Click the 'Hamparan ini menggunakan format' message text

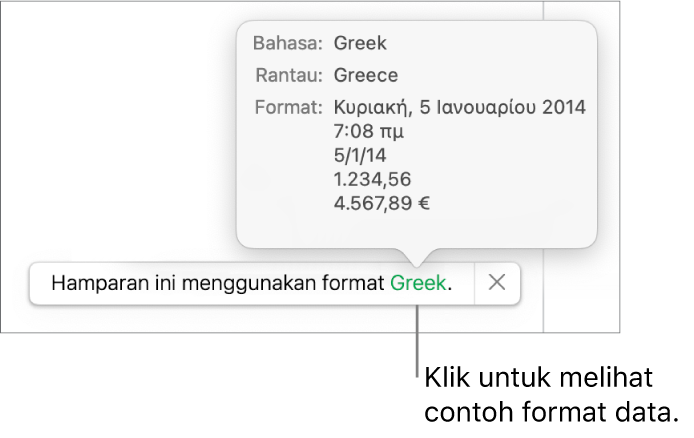pyautogui.click(x=219, y=283)
